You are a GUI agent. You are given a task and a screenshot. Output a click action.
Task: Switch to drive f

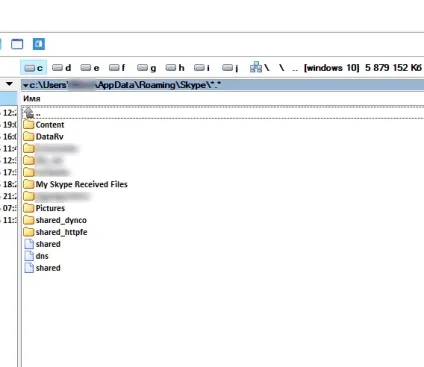pos(117,68)
